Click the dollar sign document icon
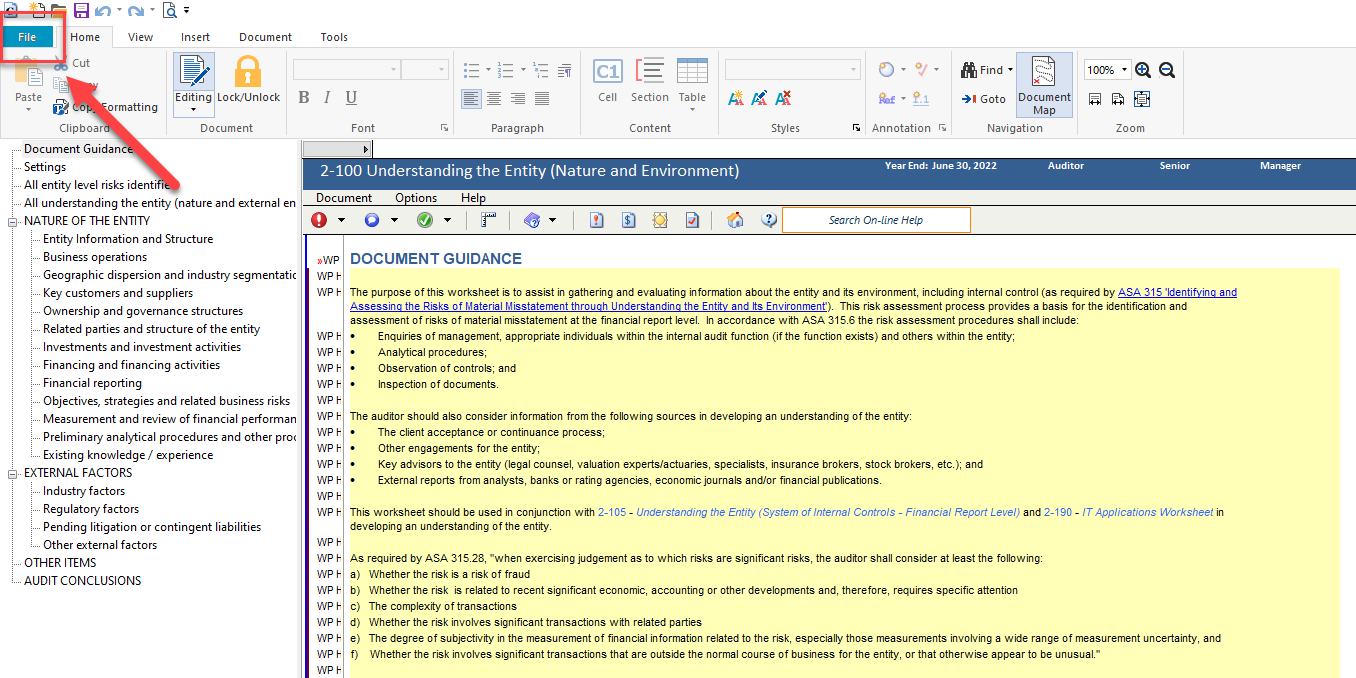1356x678 pixels. tap(628, 220)
